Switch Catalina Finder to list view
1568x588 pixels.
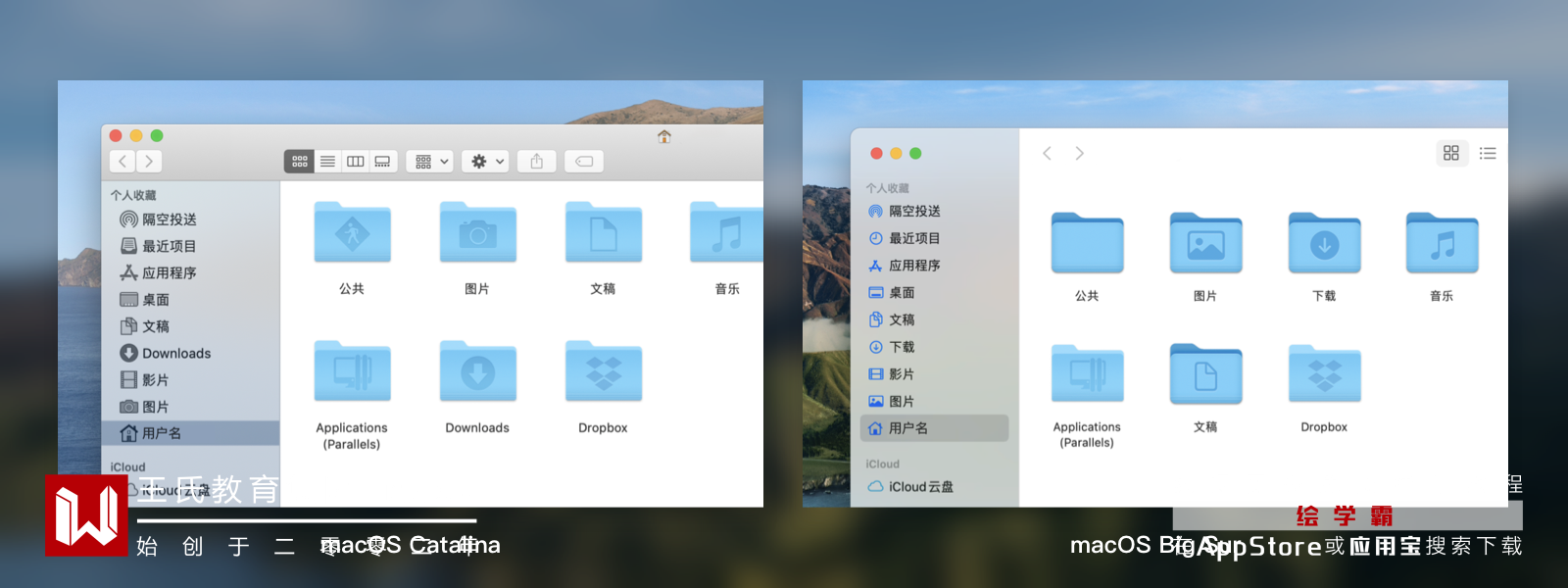327,162
